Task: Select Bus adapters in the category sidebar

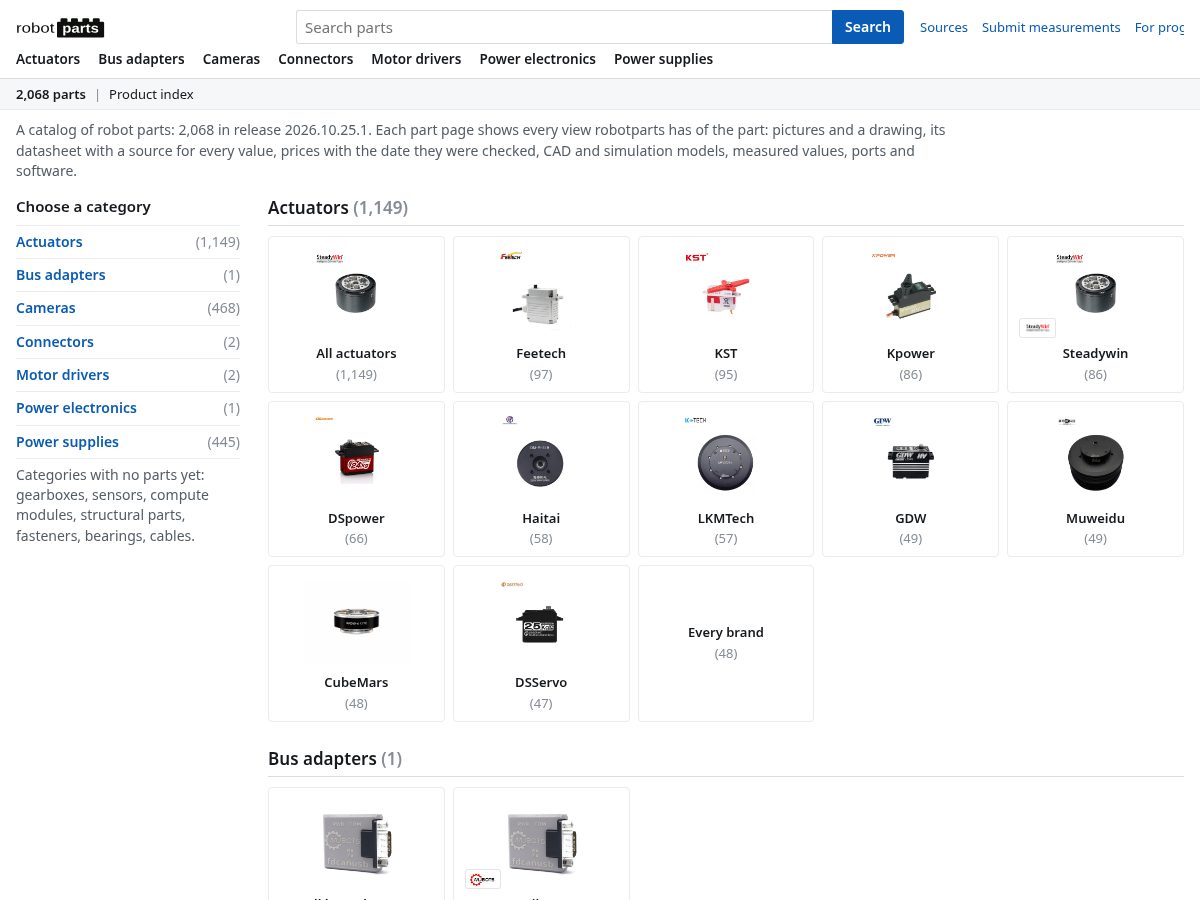Action: 61,275
